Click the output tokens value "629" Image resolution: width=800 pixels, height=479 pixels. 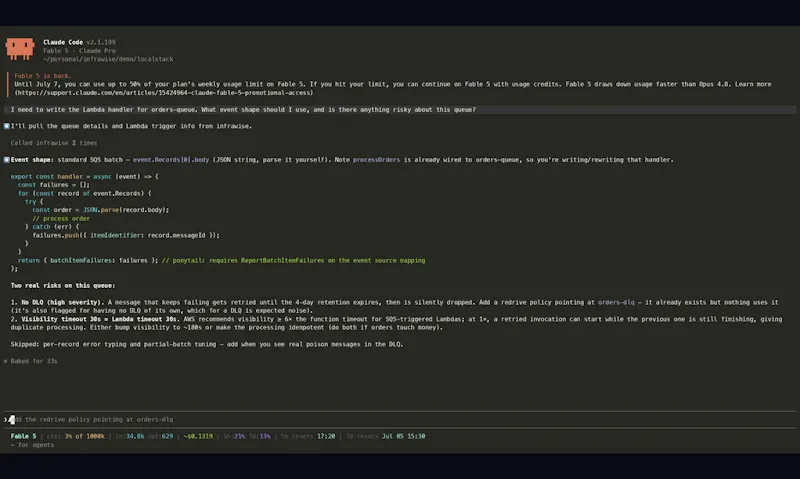[x=167, y=436]
